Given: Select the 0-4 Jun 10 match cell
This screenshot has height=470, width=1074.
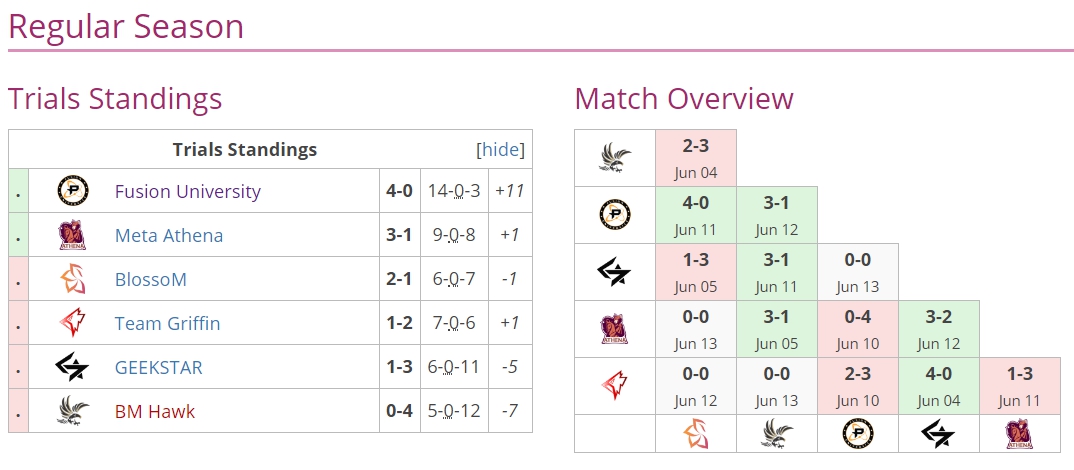Looking at the screenshot, I should click(858, 329).
